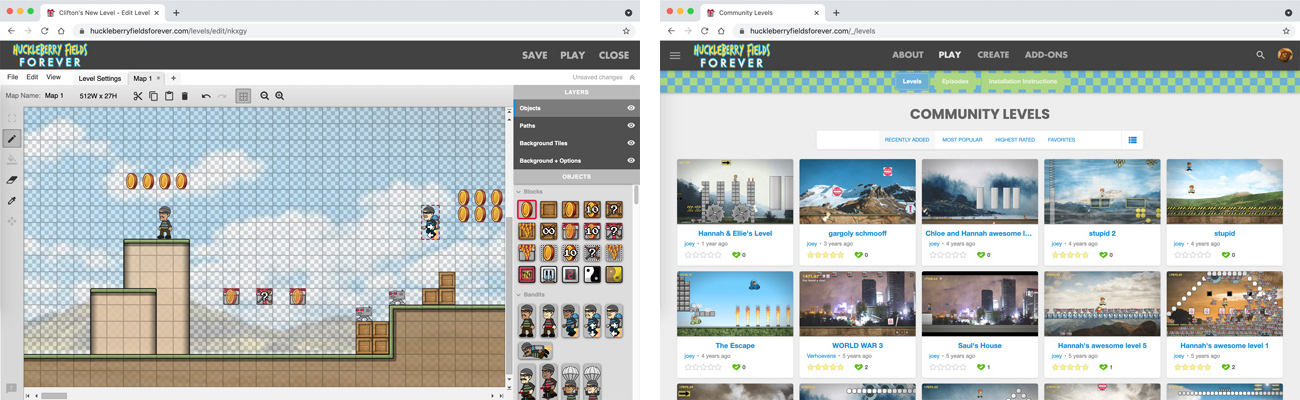
Task: Open the 'gargoly schmooff' level title
Action: pos(857,233)
